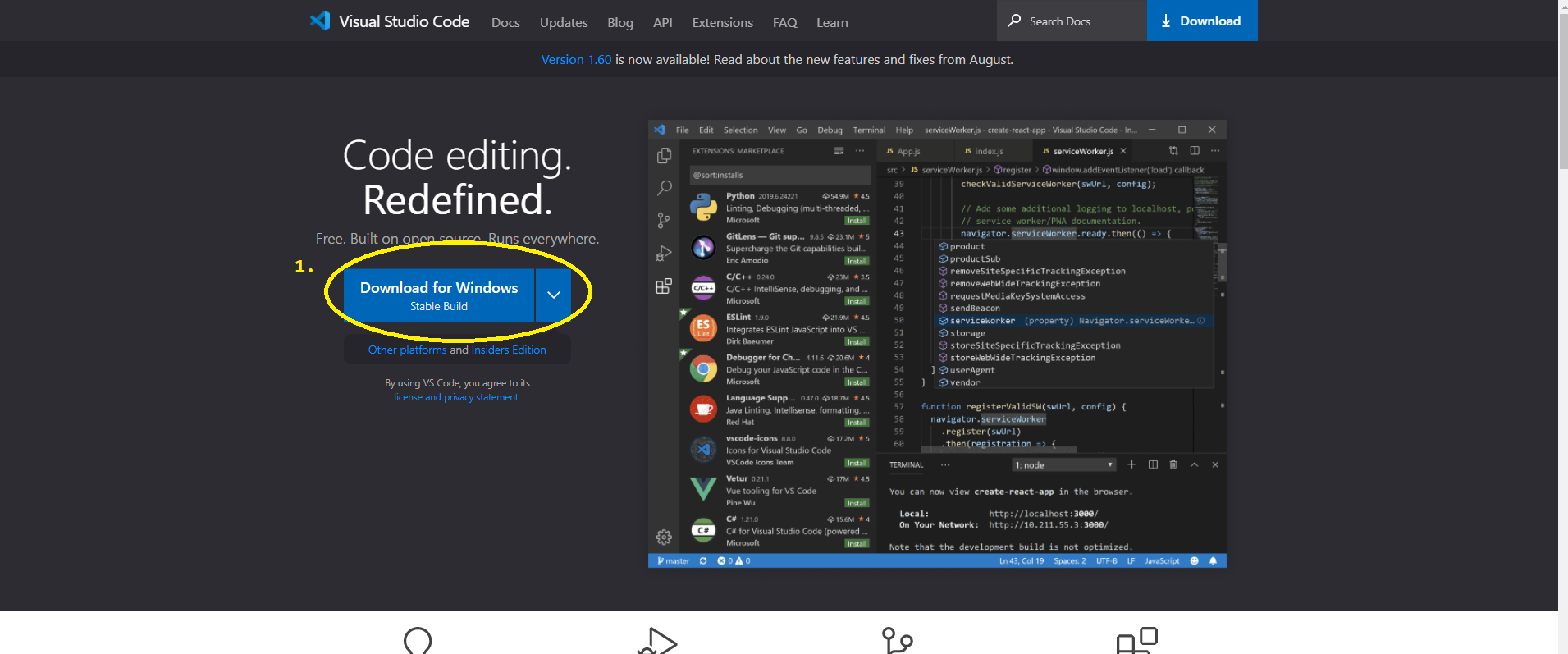The width and height of the screenshot is (1568, 654).
Task: Select Explorer icon in screenshot activity bar
Action: 664,156
